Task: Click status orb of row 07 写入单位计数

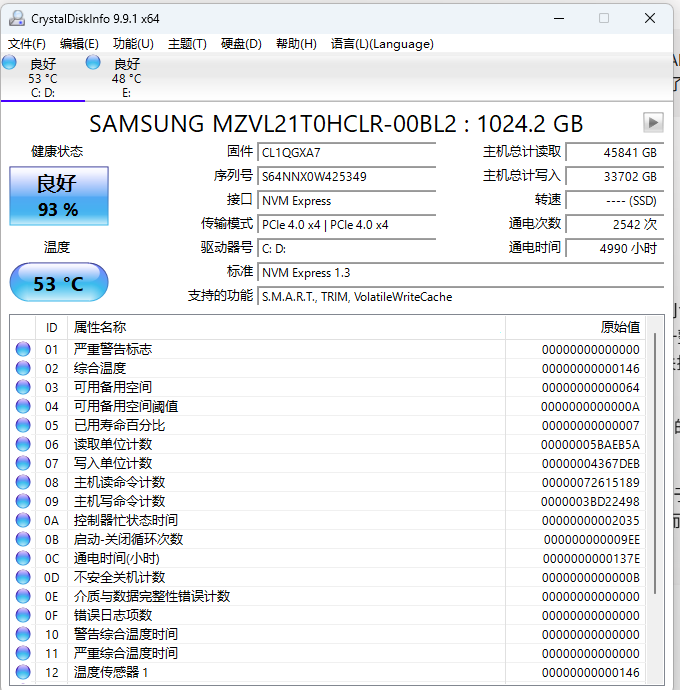Action: pyautogui.click(x=23, y=463)
